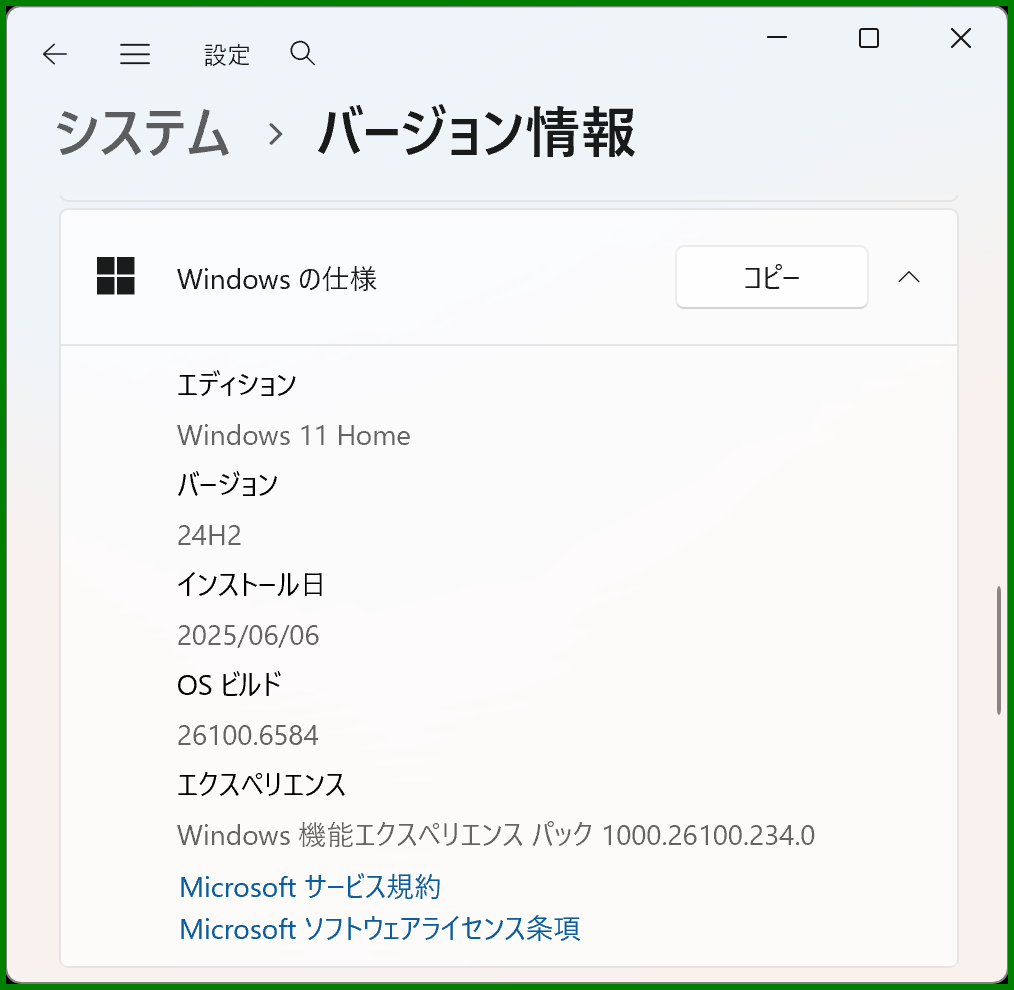The image size is (1014, 990).
Task: Click the OS build 26100.6584 value
Action: 248,735
